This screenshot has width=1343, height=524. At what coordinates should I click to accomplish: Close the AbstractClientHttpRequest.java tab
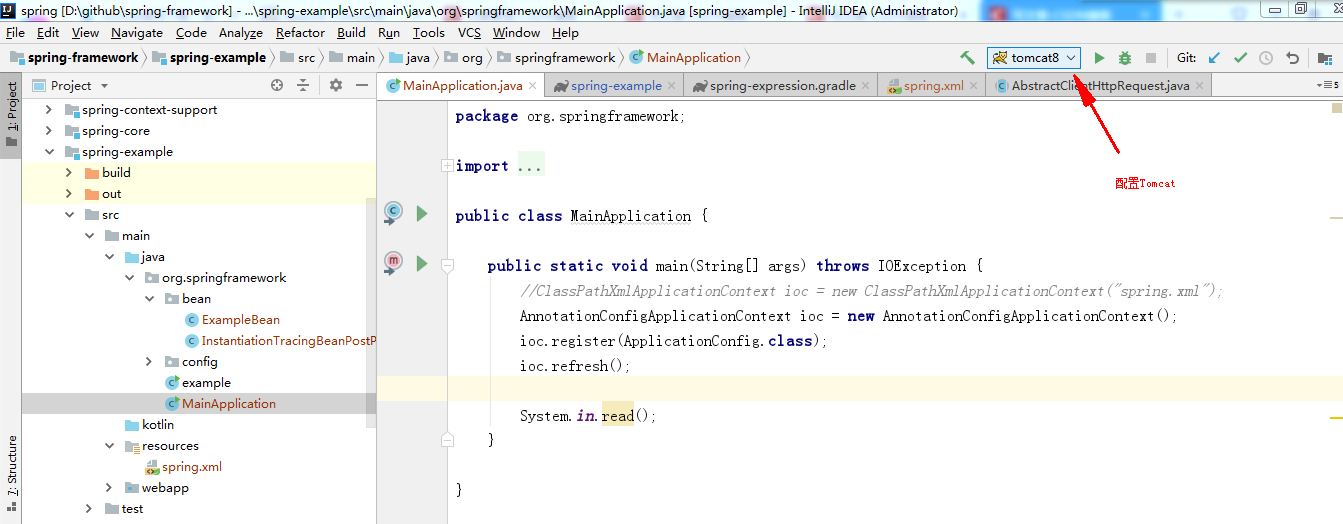(1200, 86)
